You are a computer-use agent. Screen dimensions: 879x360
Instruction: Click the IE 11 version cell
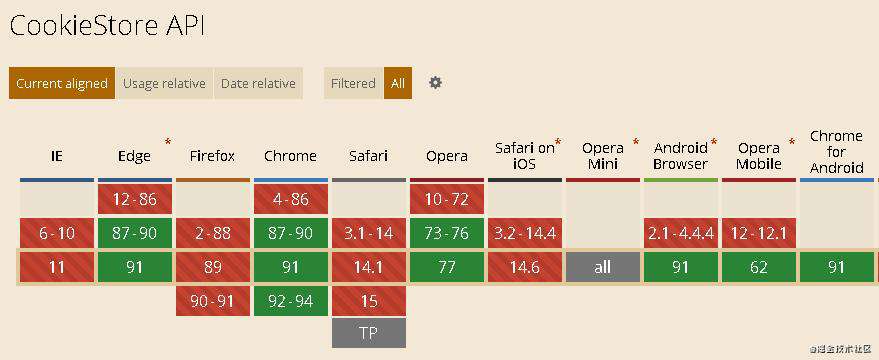pos(57,267)
